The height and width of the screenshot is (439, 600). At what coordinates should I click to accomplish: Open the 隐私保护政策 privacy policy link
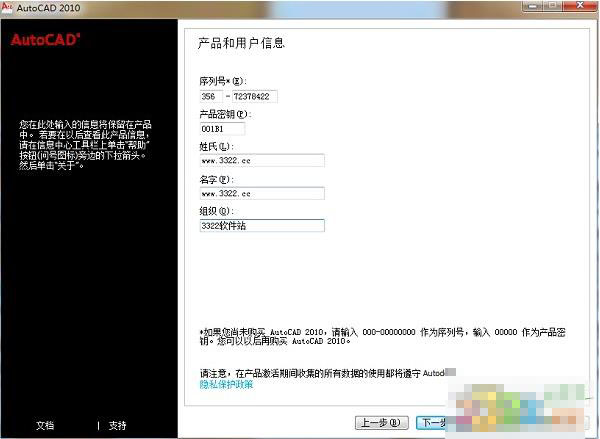pos(226,385)
